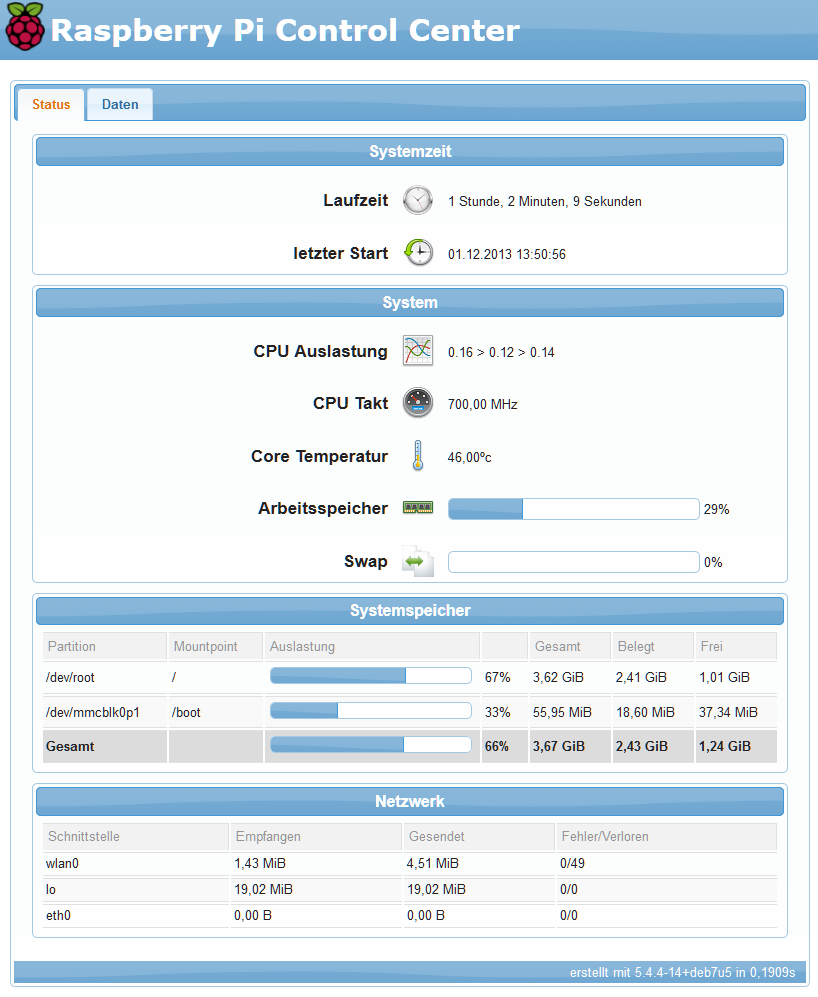818x997 pixels.
Task: Click the speedometer icon for CPU Takt
Action: point(418,403)
